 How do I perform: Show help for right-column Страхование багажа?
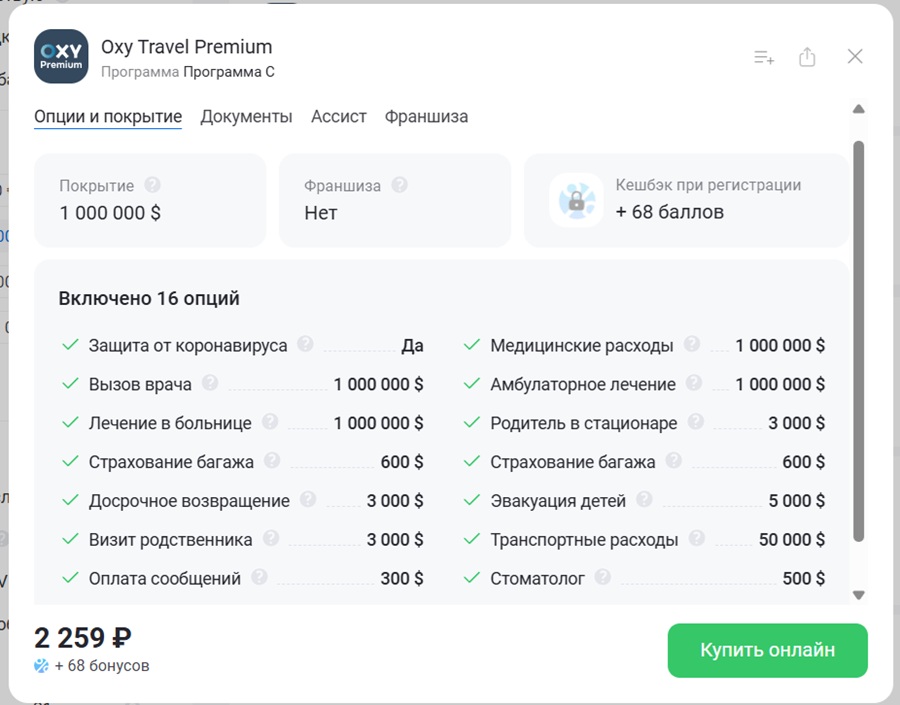pyautogui.click(x=673, y=460)
